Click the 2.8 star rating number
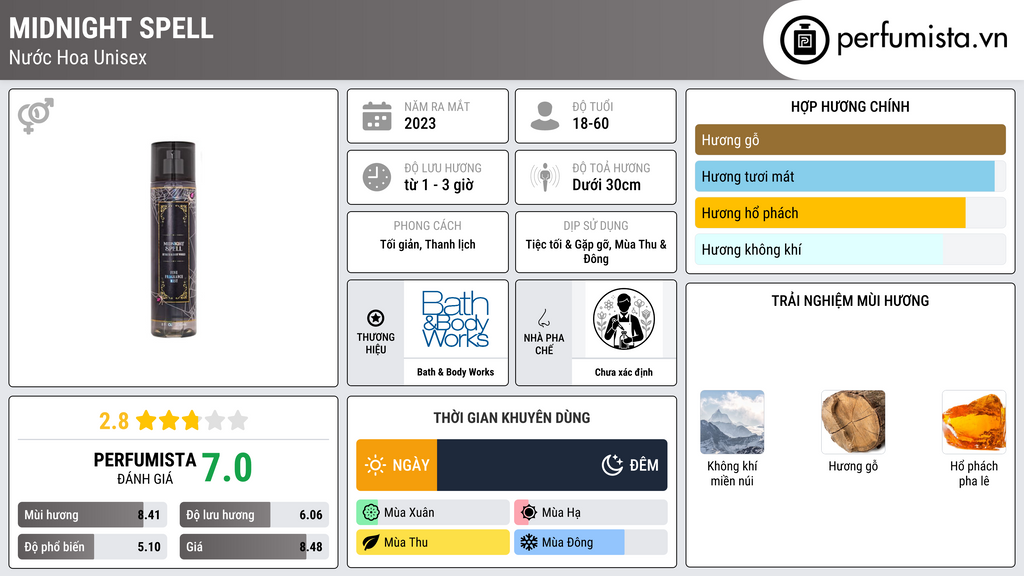 click(x=114, y=421)
